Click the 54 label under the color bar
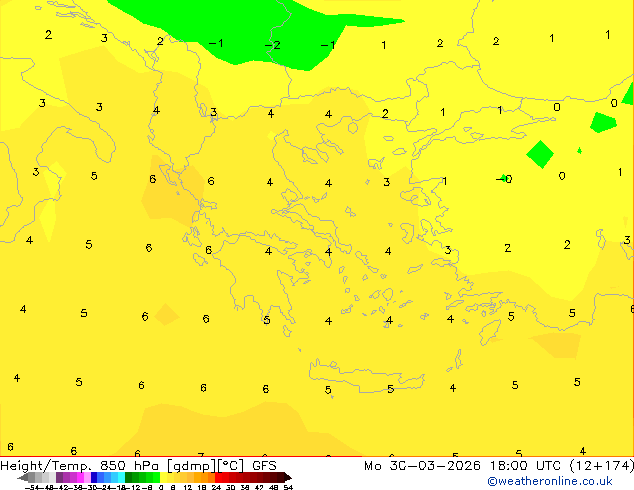The height and width of the screenshot is (490, 634). [x=288, y=487]
